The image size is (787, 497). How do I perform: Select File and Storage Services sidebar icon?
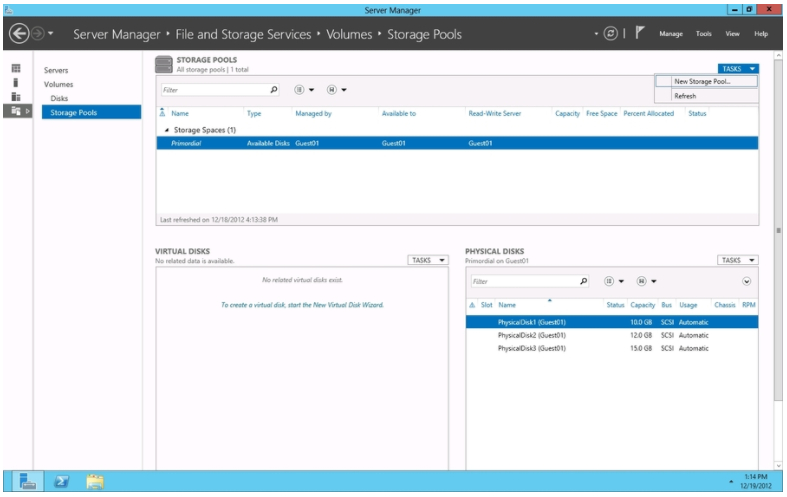pyautogui.click(x=16, y=111)
